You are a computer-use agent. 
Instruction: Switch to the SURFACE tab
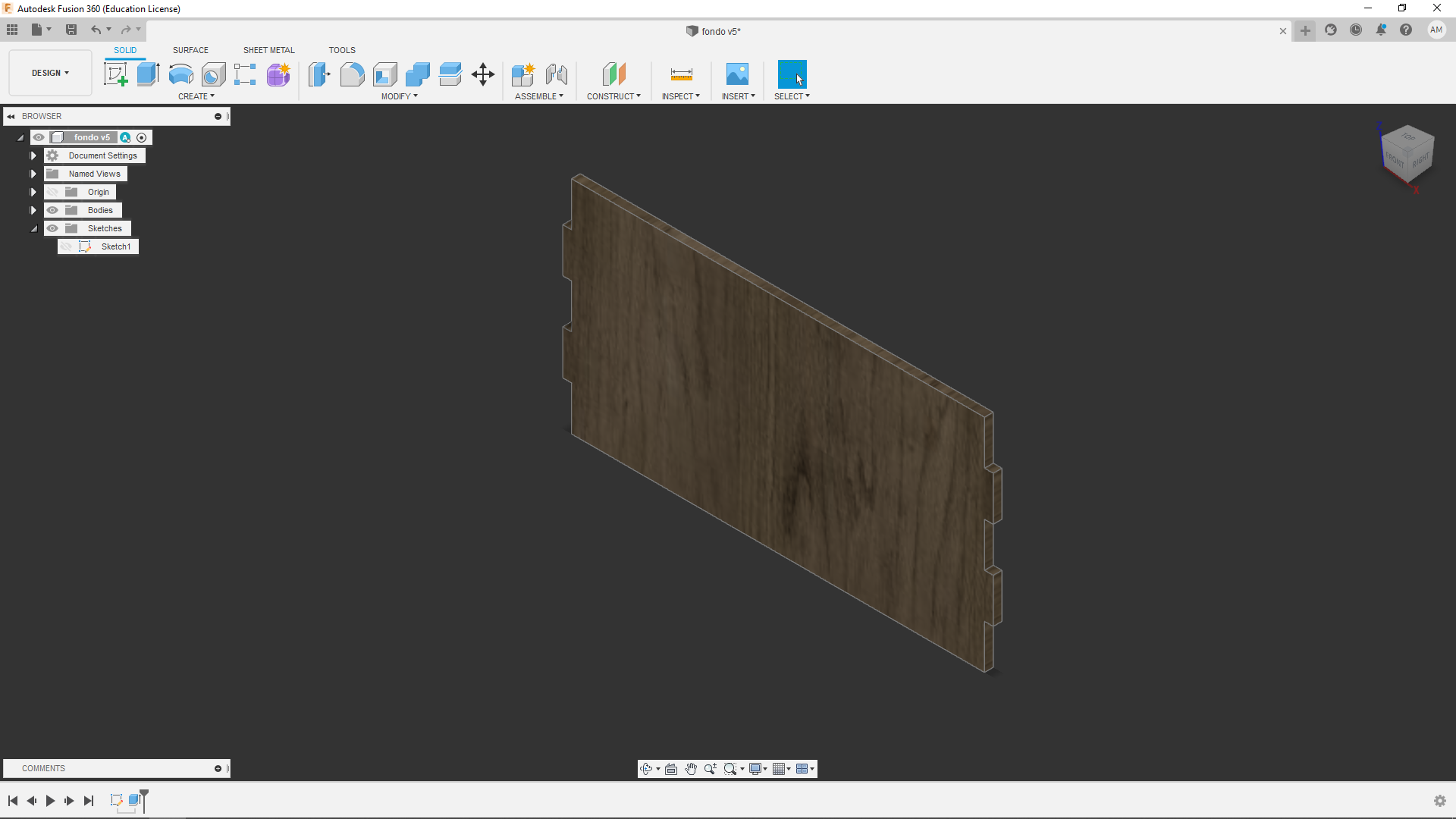coord(190,50)
